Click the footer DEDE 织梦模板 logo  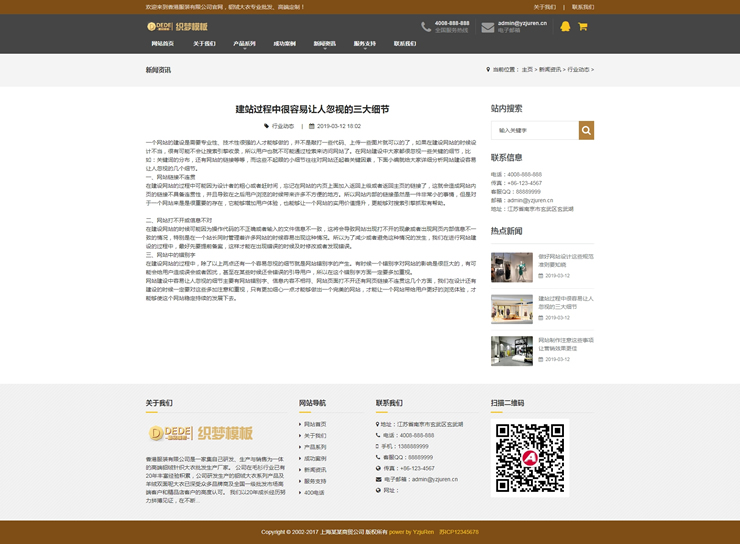(200, 432)
